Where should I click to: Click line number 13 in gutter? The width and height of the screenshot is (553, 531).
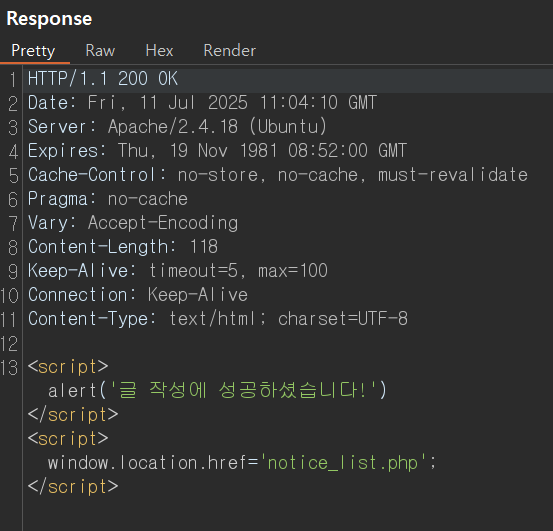10,367
